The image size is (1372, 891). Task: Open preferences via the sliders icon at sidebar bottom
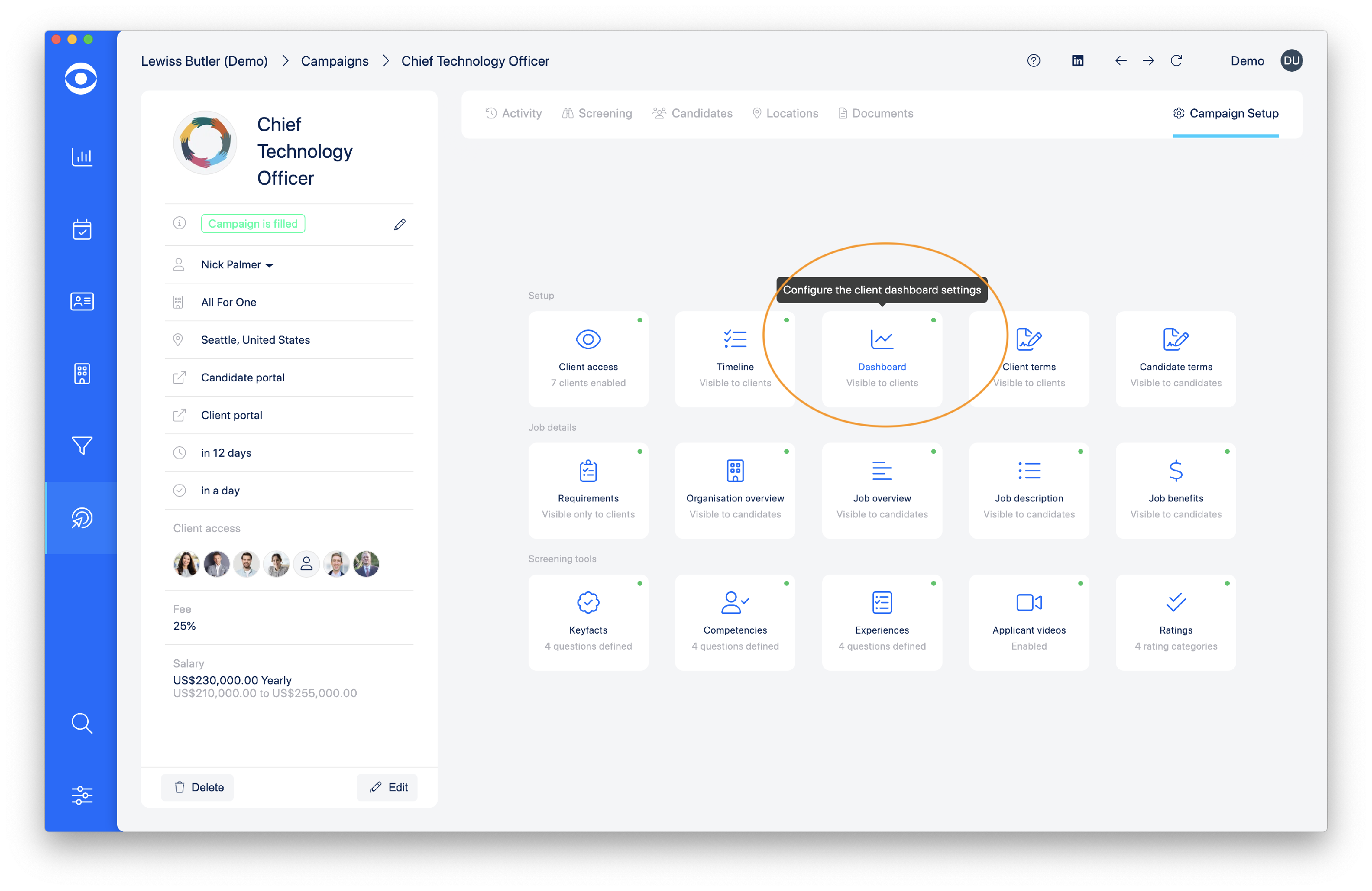[81, 795]
